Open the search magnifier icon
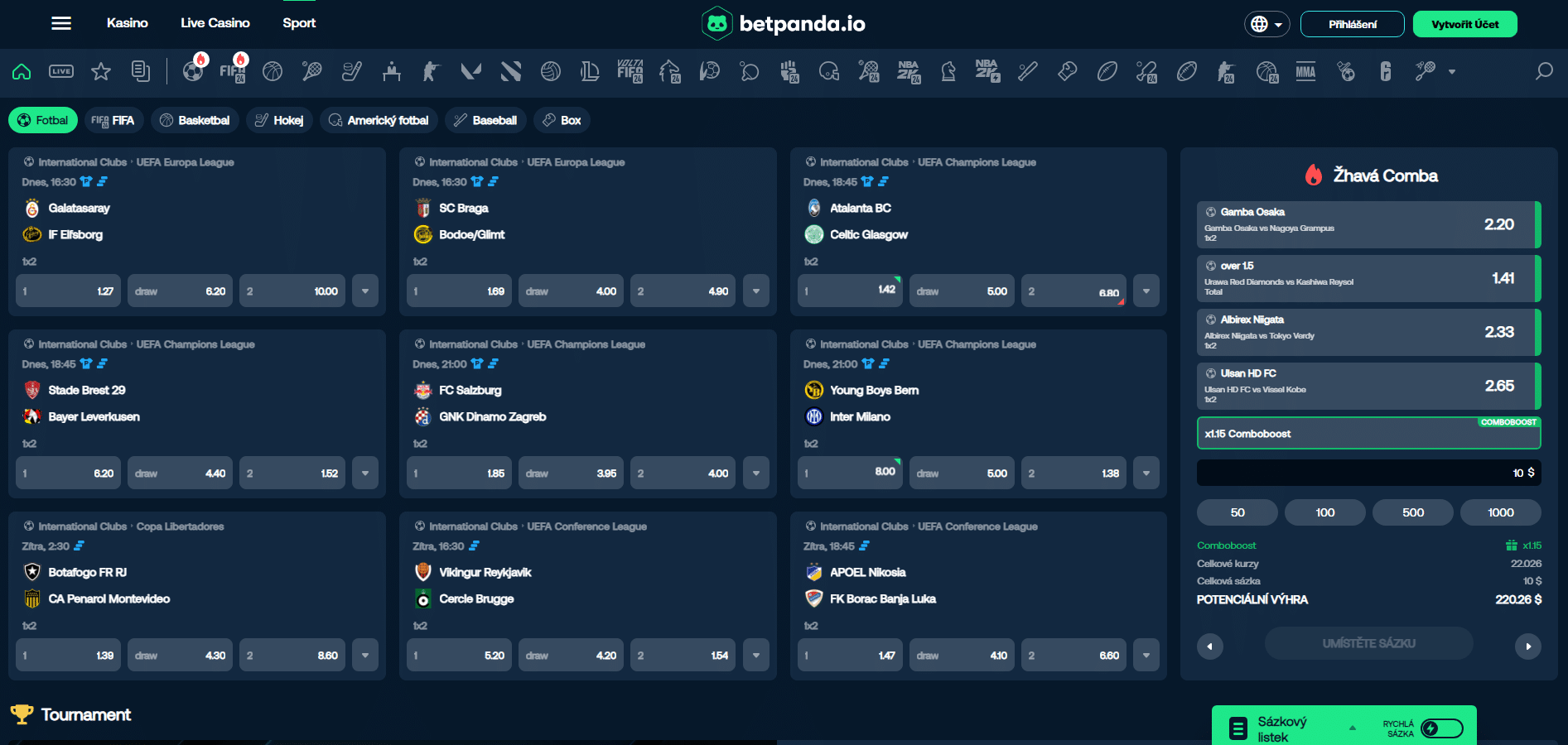The image size is (1568, 745). pos(1544,72)
